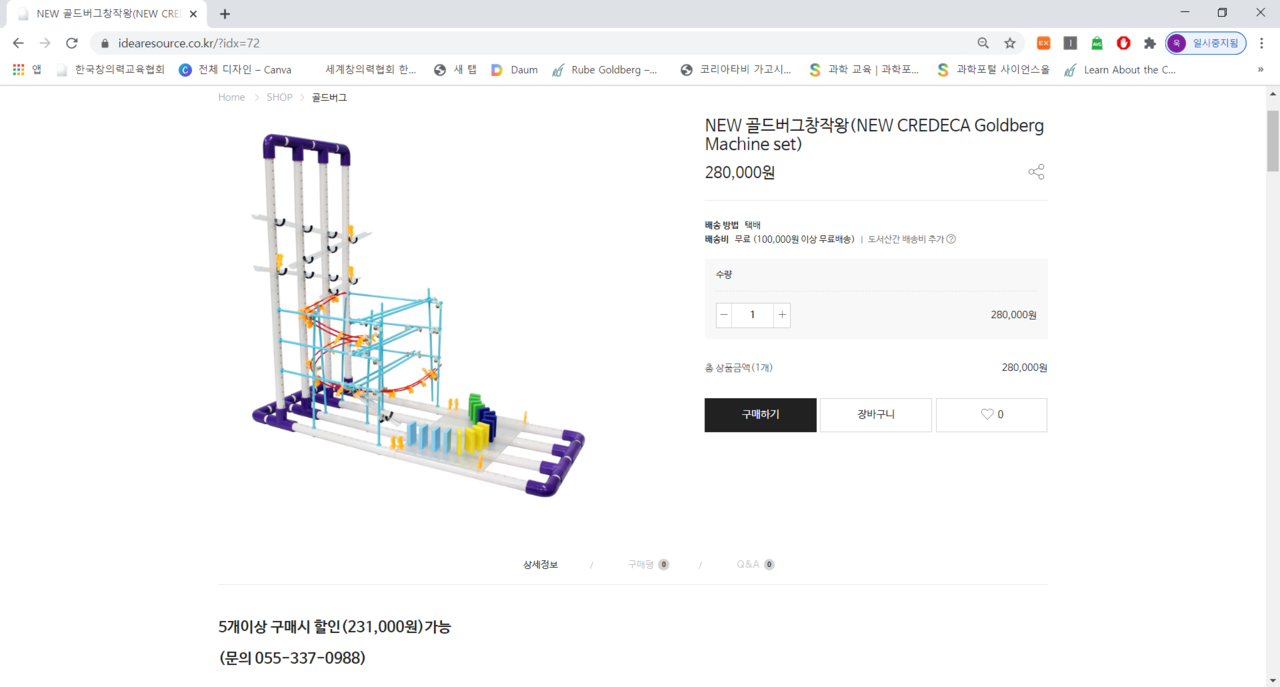Viewport: 1280px width, 687px height.
Task: Decrease quantity with the minus button
Action: click(724, 315)
